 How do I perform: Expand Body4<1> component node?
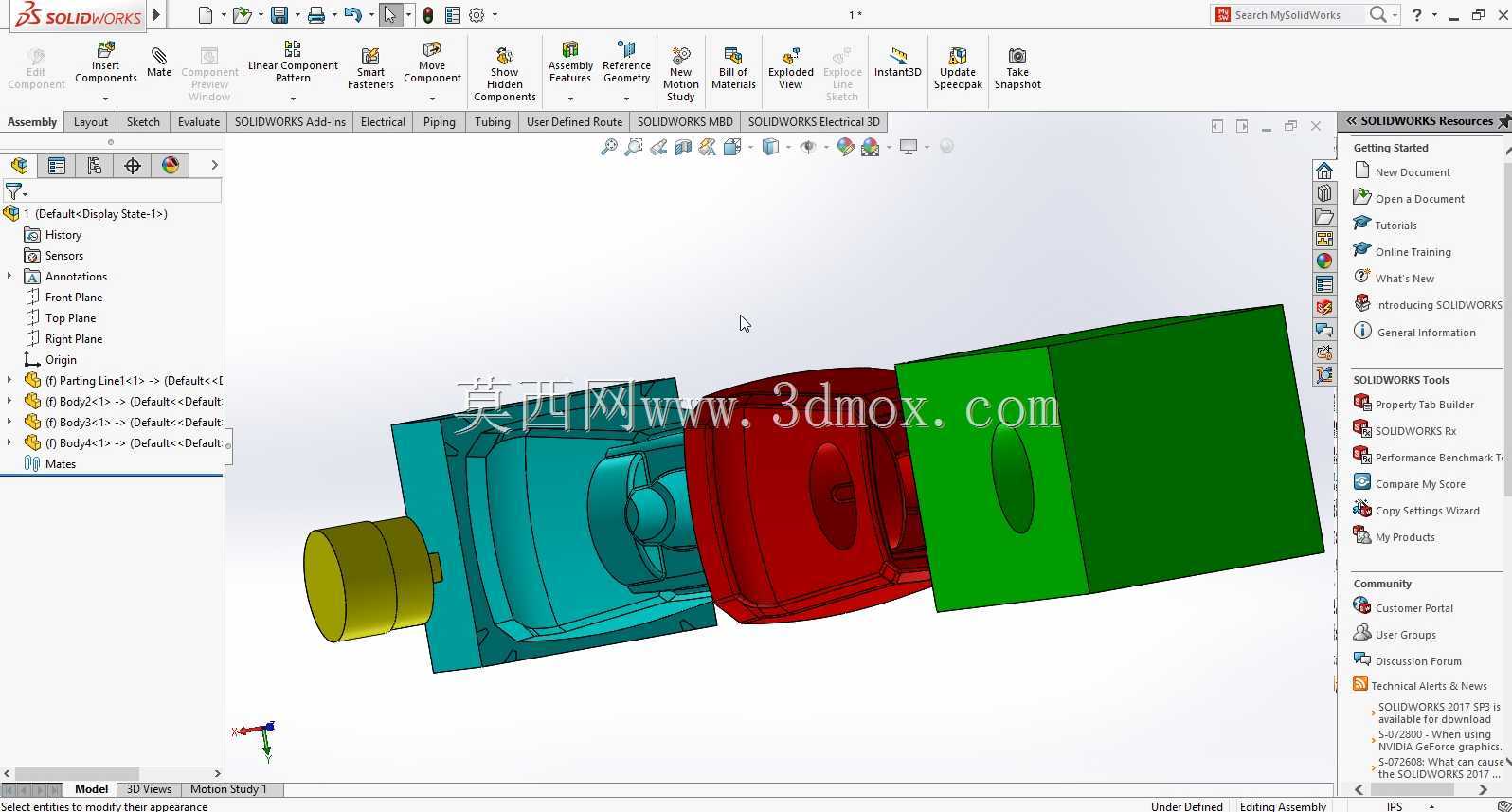[x=9, y=443]
